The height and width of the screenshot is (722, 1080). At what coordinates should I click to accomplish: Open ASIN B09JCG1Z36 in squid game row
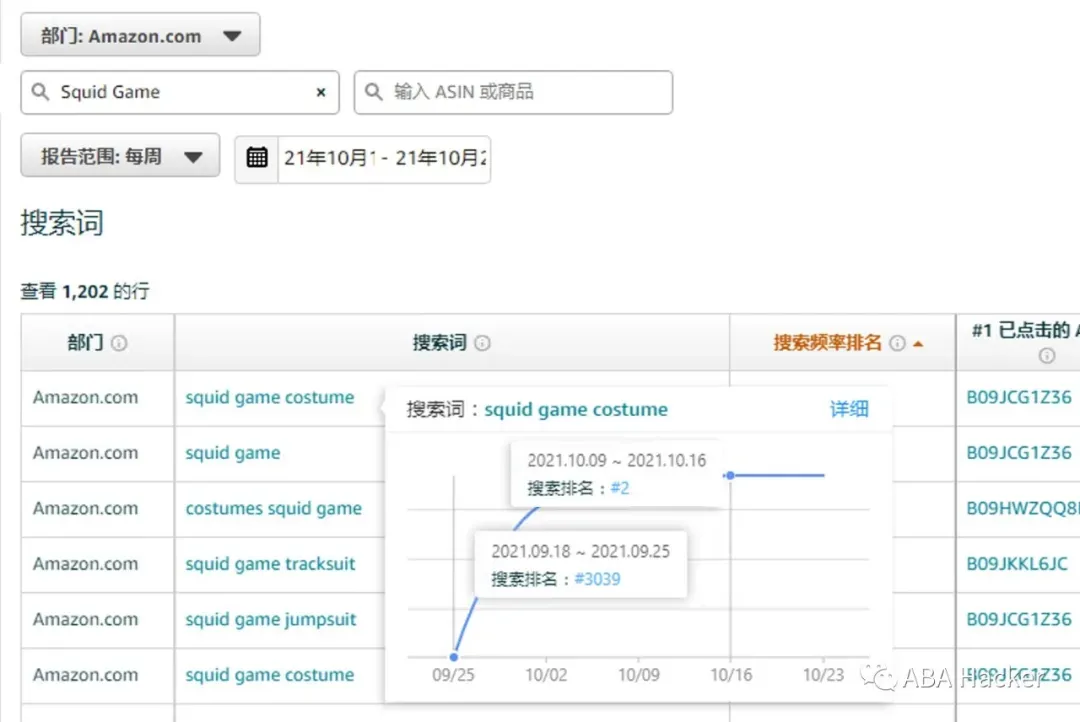coord(1019,453)
